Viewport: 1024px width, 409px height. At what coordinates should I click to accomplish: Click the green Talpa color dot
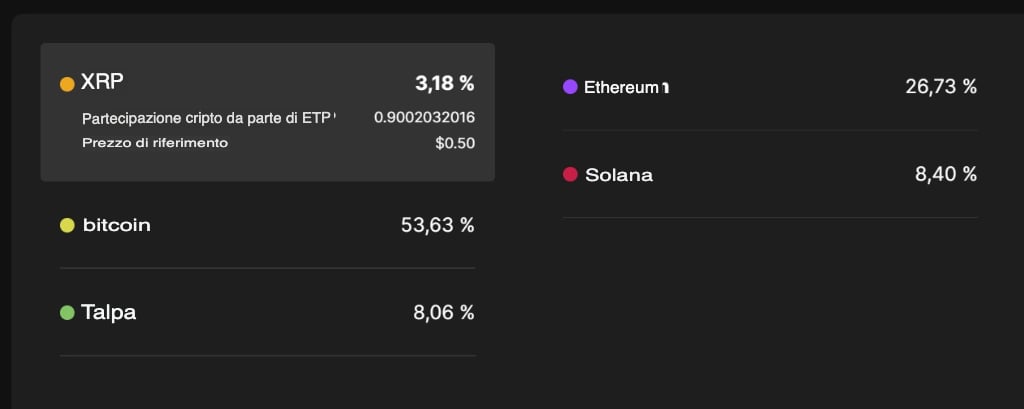67,313
